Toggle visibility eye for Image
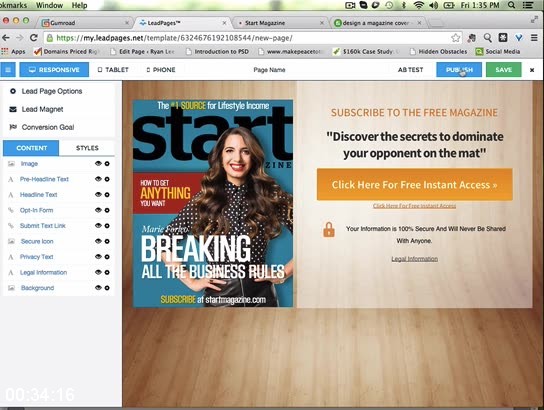 [x=98, y=163]
